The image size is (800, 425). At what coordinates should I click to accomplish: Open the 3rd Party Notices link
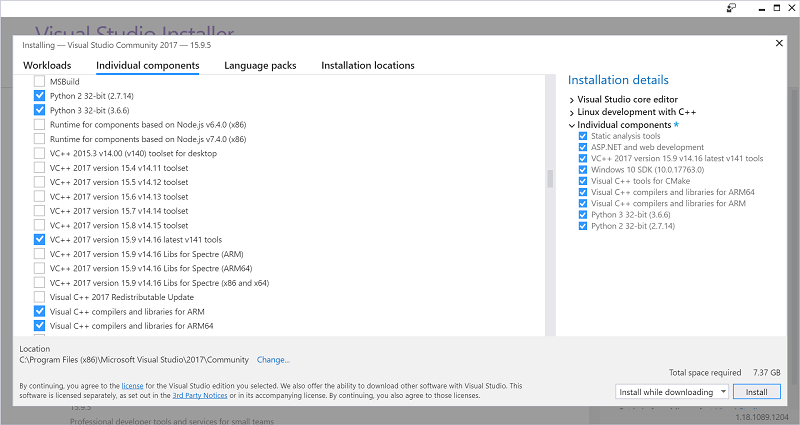[200, 395]
